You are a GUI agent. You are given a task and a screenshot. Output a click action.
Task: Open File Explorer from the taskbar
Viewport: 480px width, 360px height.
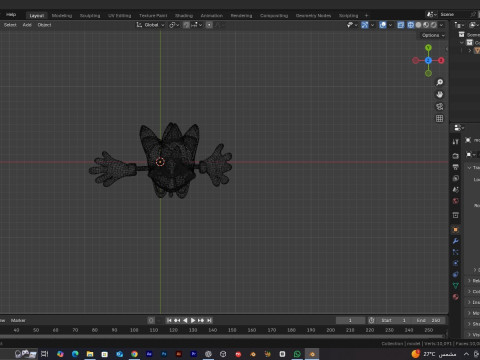click(90, 354)
